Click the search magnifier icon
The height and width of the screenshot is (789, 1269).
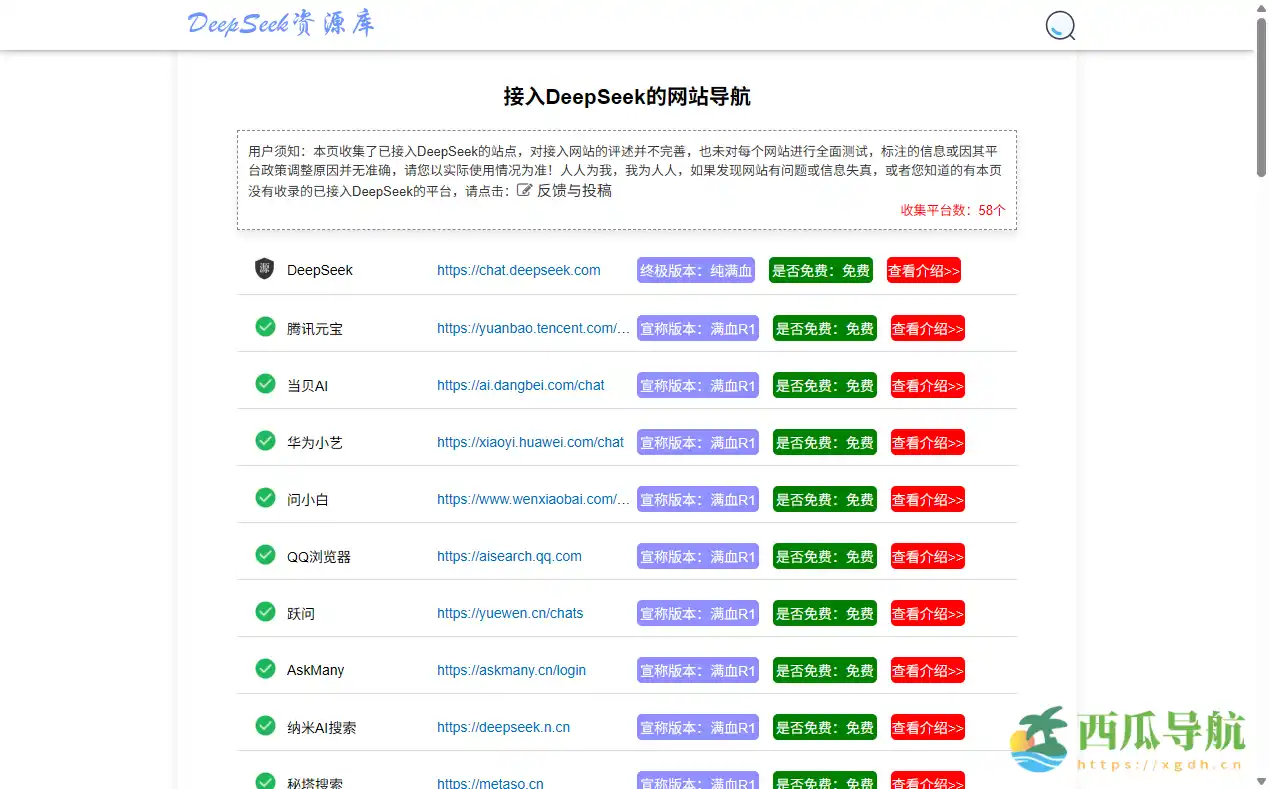(1059, 26)
